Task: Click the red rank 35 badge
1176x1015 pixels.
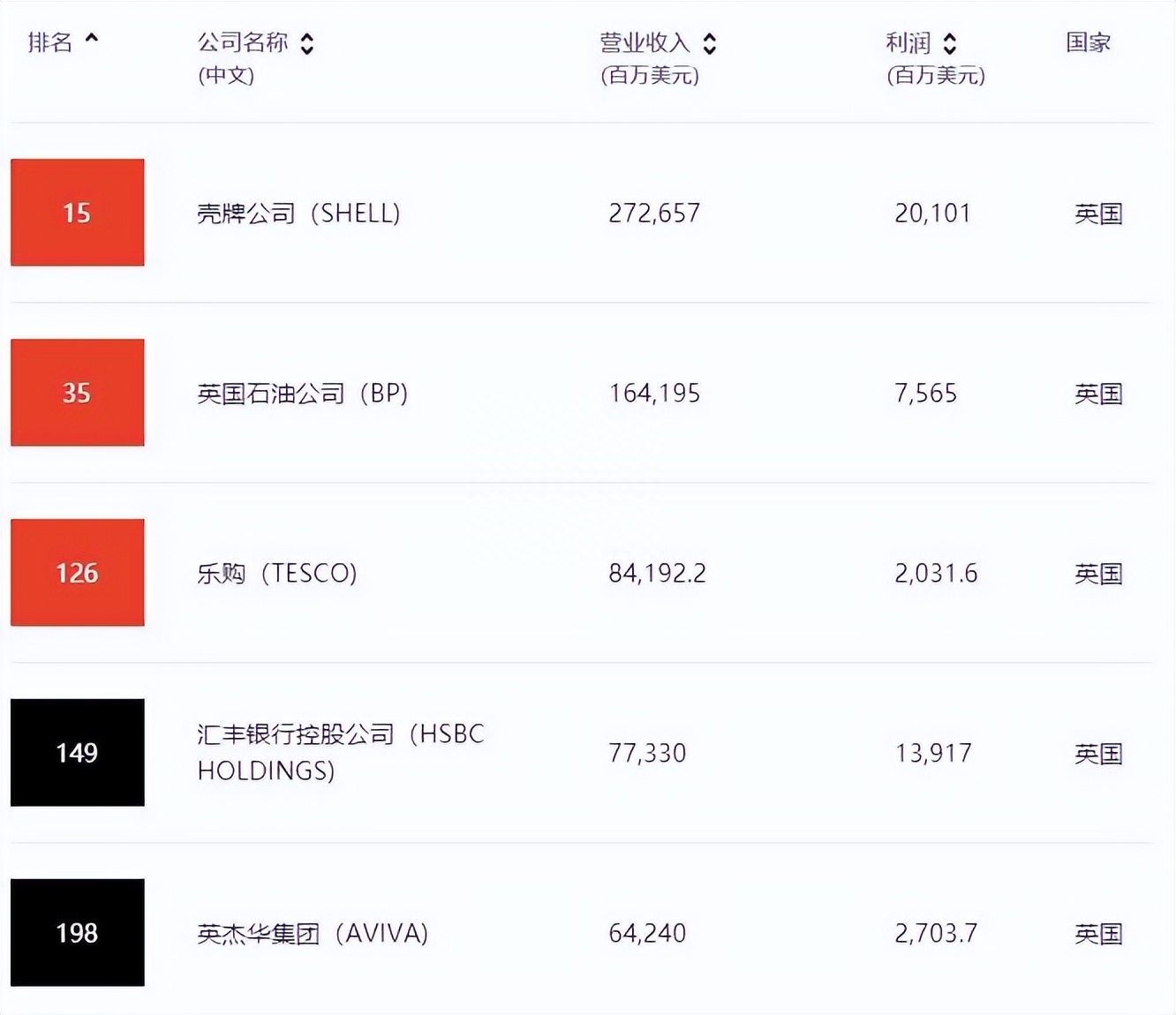Action: pos(78,393)
